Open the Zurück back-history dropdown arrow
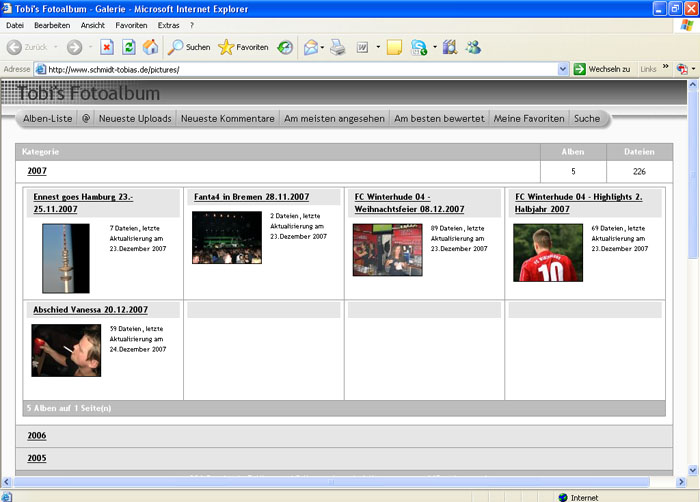This screenshot has width=700, height=502. click(55, 47)
